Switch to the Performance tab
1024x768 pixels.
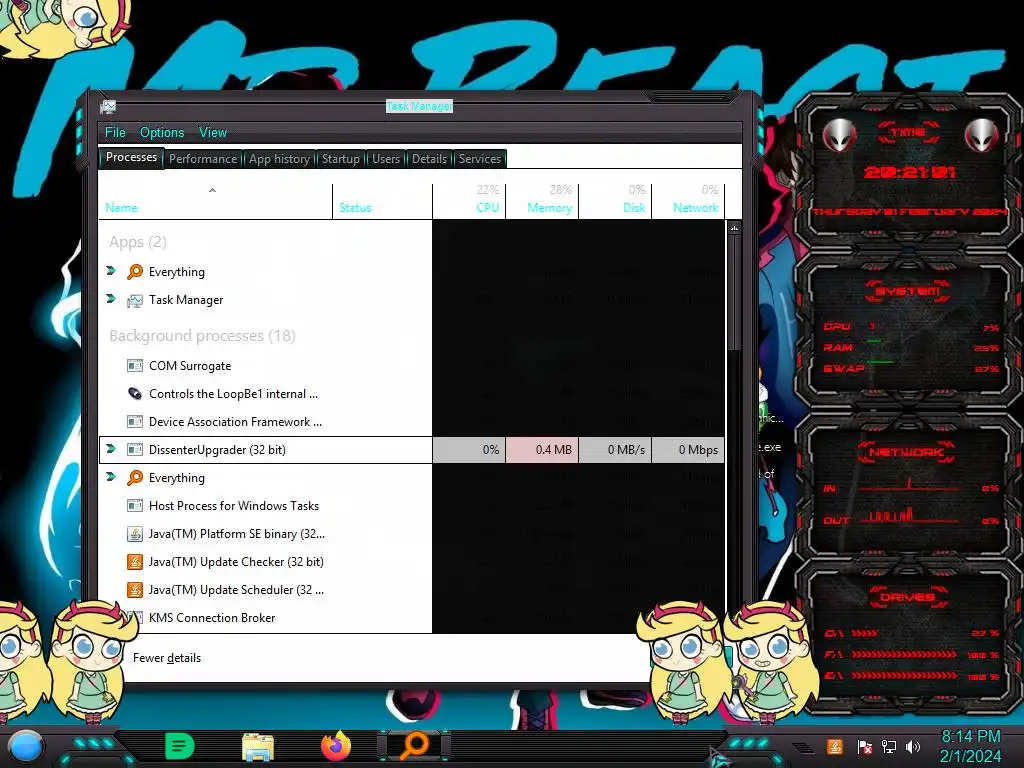pyautogui.click(x=203, y=159)
